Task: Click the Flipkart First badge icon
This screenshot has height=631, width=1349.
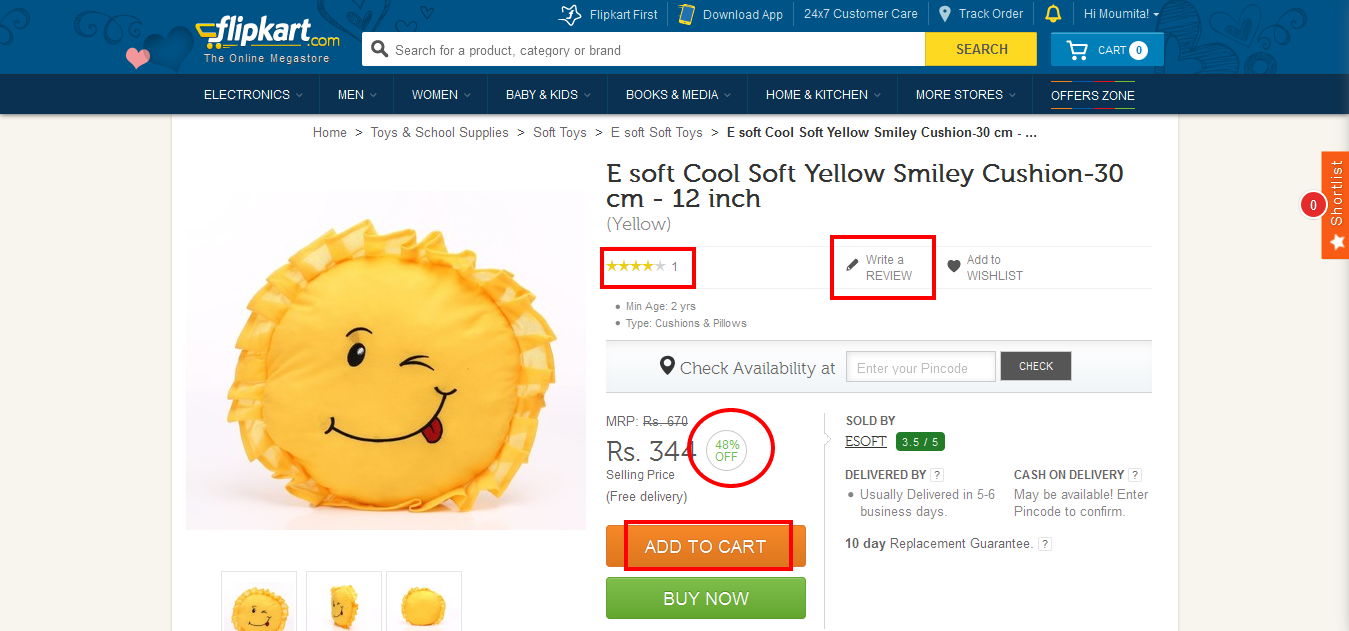Action: (570, 14)
